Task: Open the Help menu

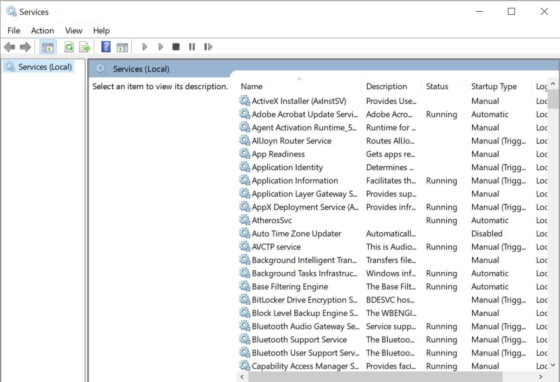Action: pyautogui.click(x=101, y=31)
